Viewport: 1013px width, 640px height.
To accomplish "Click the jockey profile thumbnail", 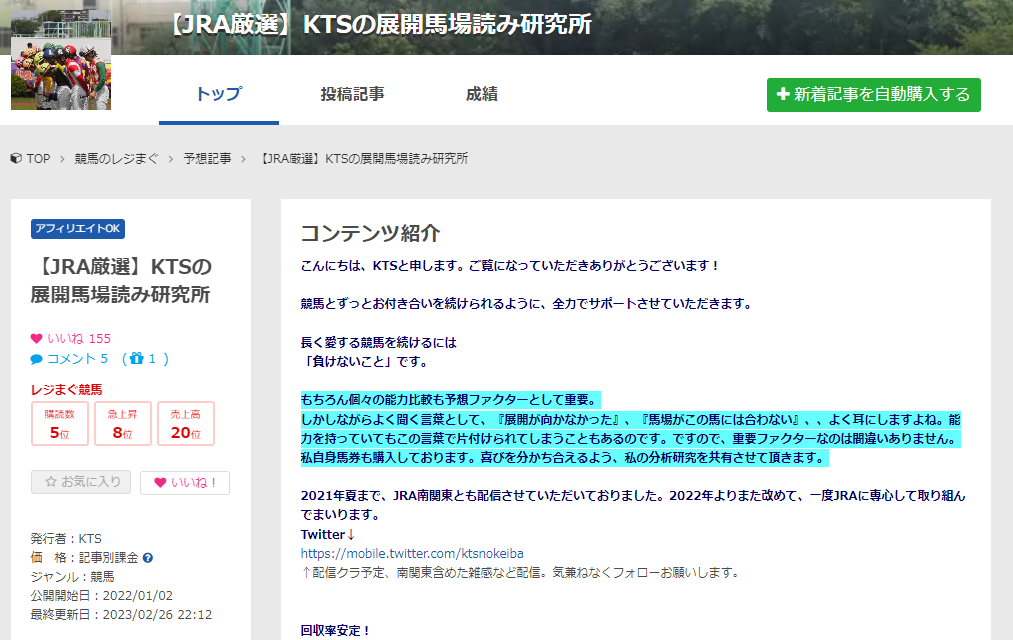I will [x=61, y=60].
